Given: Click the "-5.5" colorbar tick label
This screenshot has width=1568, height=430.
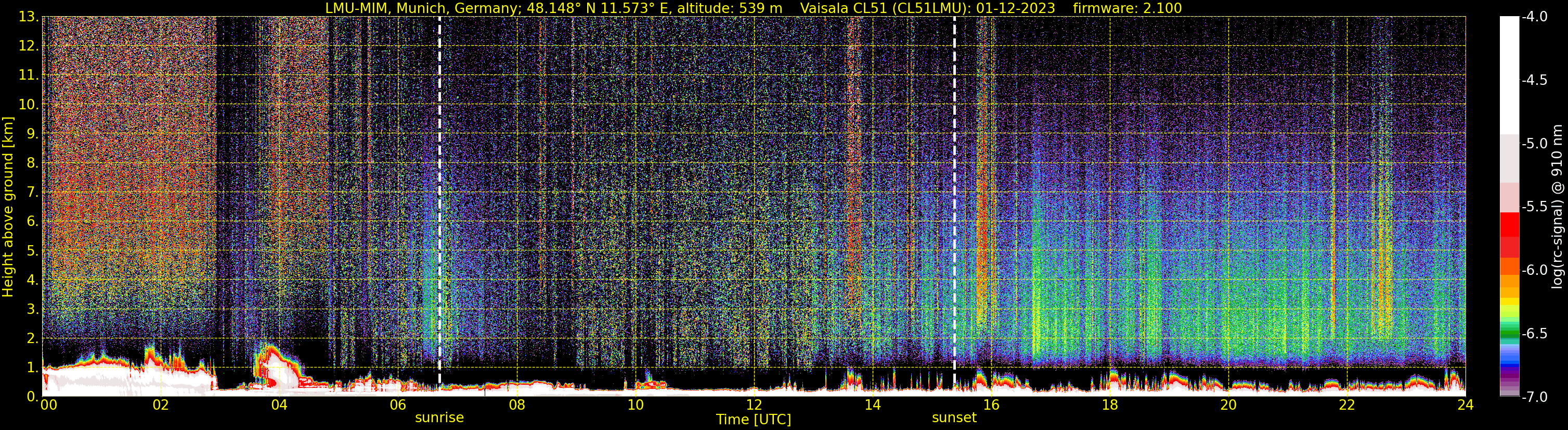Looking at the screenshot, I should click(1534, 207).
